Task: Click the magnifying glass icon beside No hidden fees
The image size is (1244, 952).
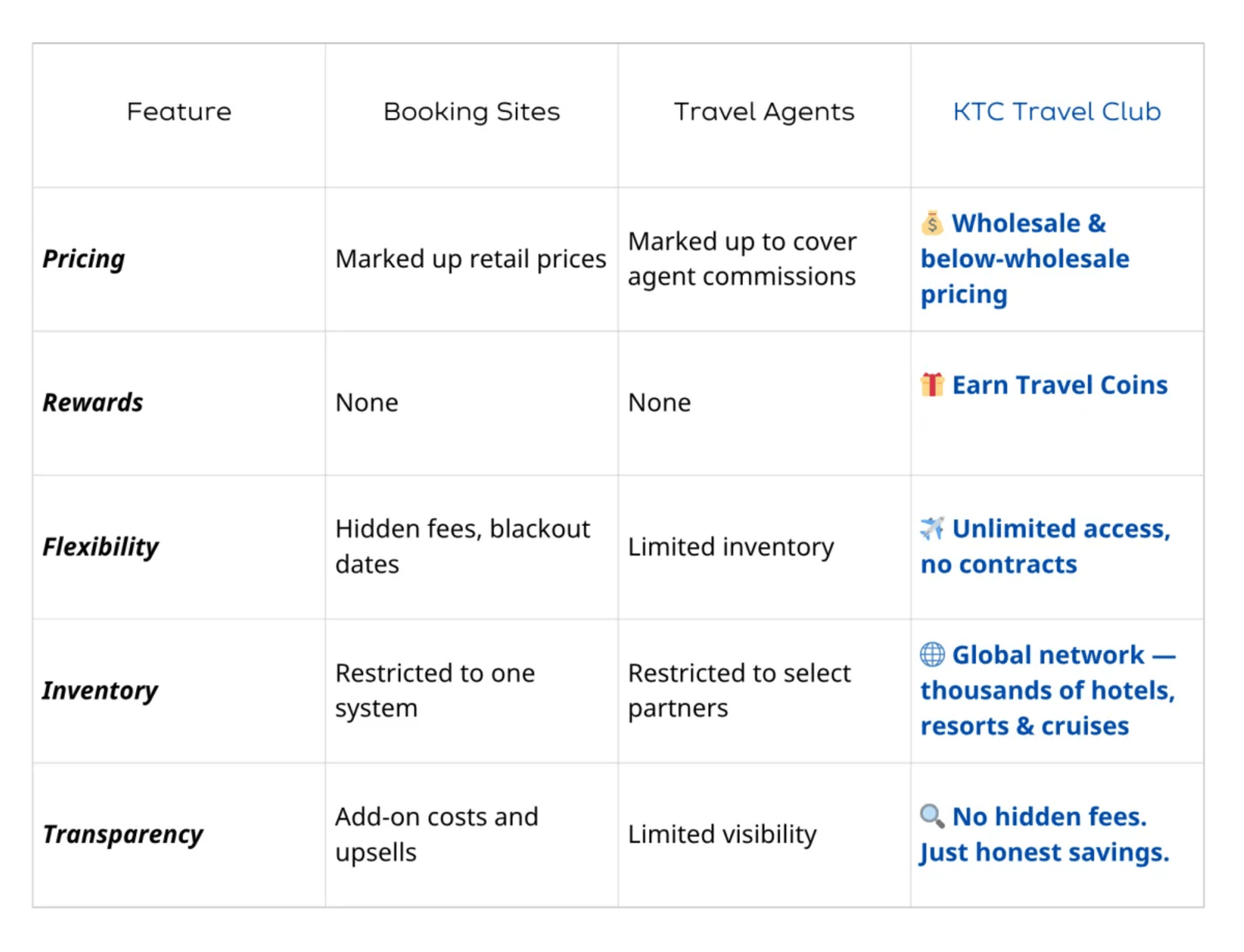Action: pos(932,816)
